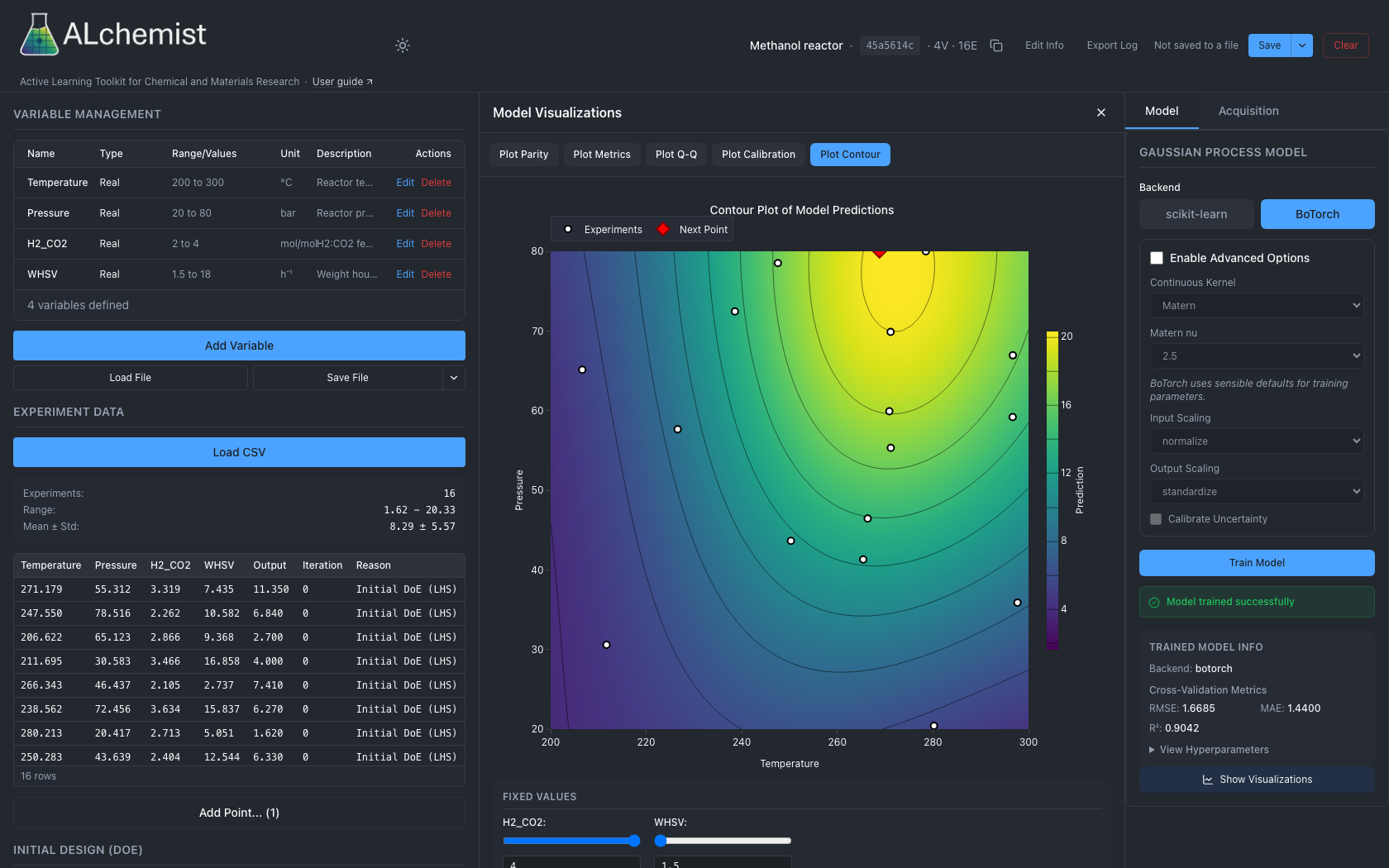Toggle the Experiments legend entry

pyautogui.click(x=602, y=230)
